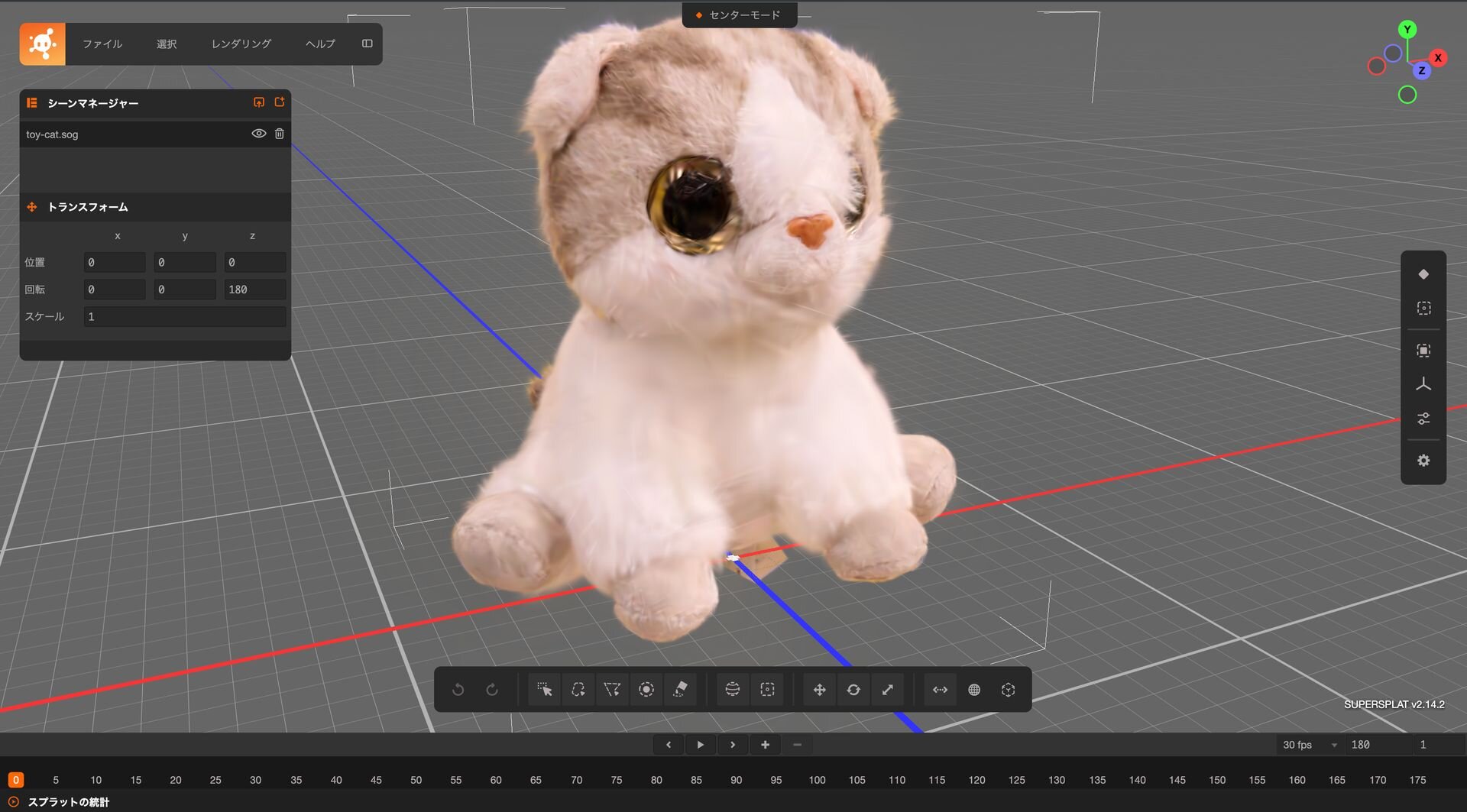
Task: Choose the move (translate) tool
Action: click(x=819, y=690)
